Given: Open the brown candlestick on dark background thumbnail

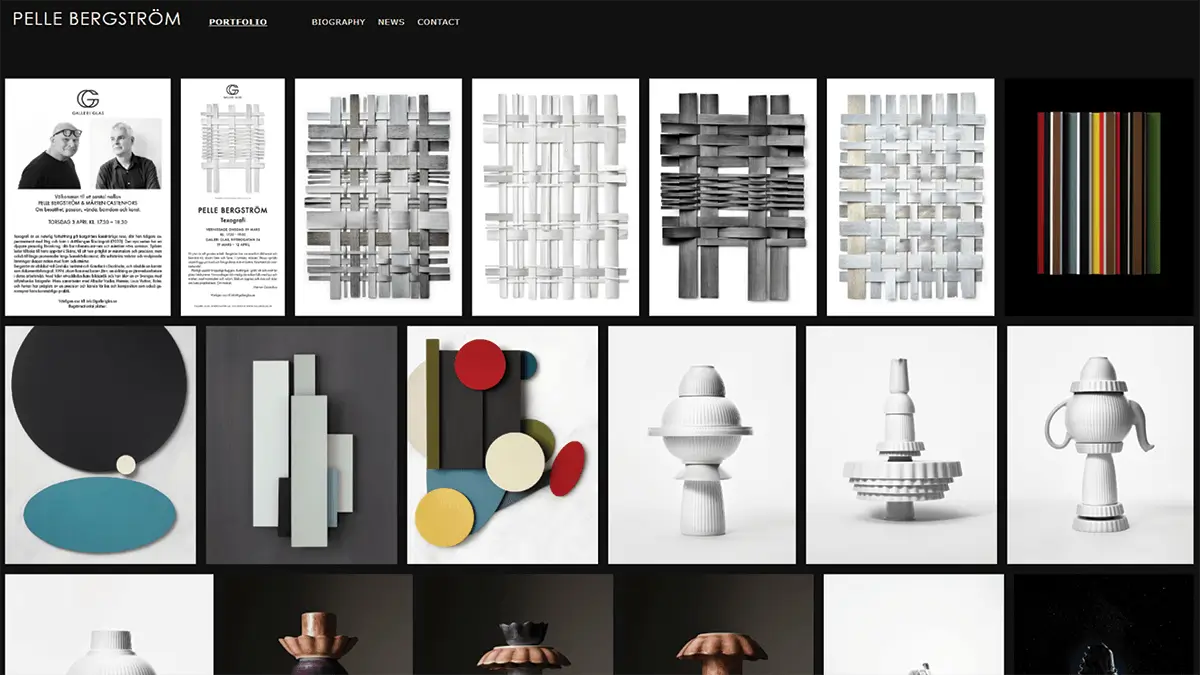Looking at the screenshot, I should pyautogui.click(x=317, y=624).
